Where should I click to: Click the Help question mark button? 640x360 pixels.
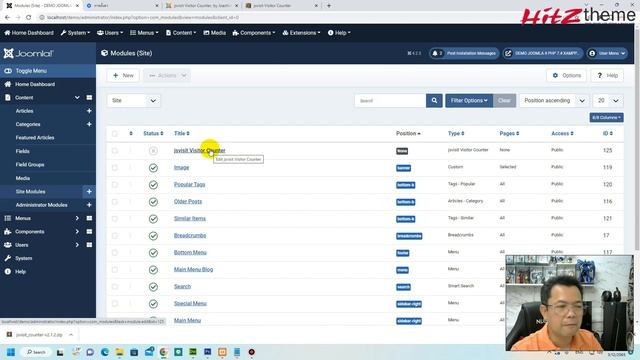(x=607, y=76)
